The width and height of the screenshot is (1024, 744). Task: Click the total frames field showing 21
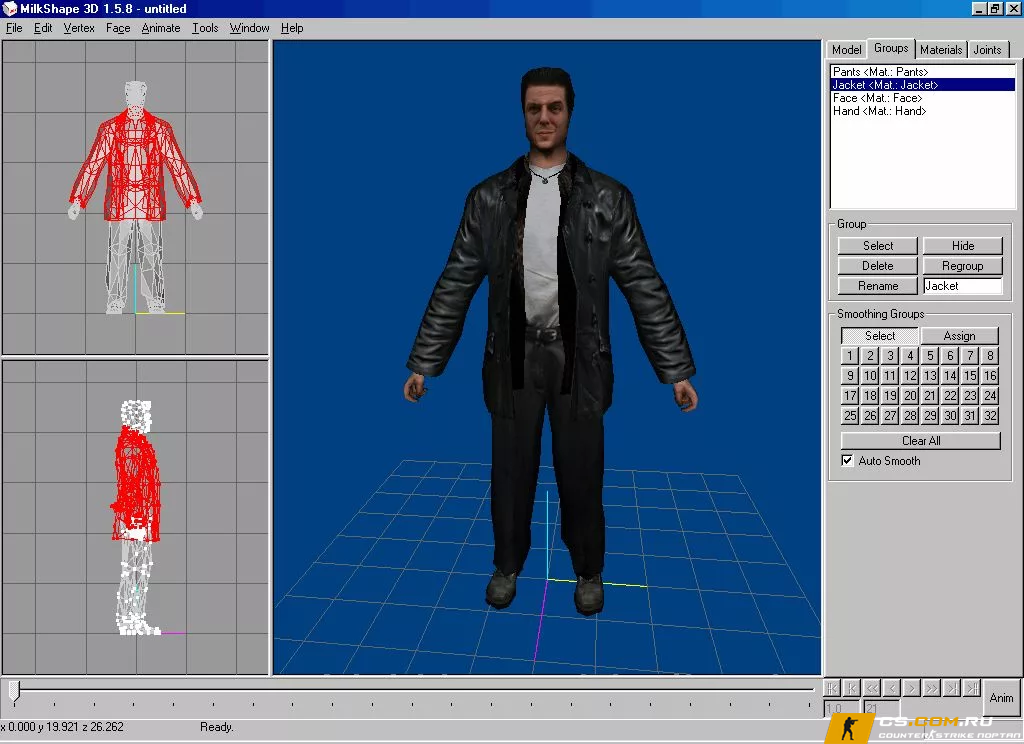pos(881,709)
